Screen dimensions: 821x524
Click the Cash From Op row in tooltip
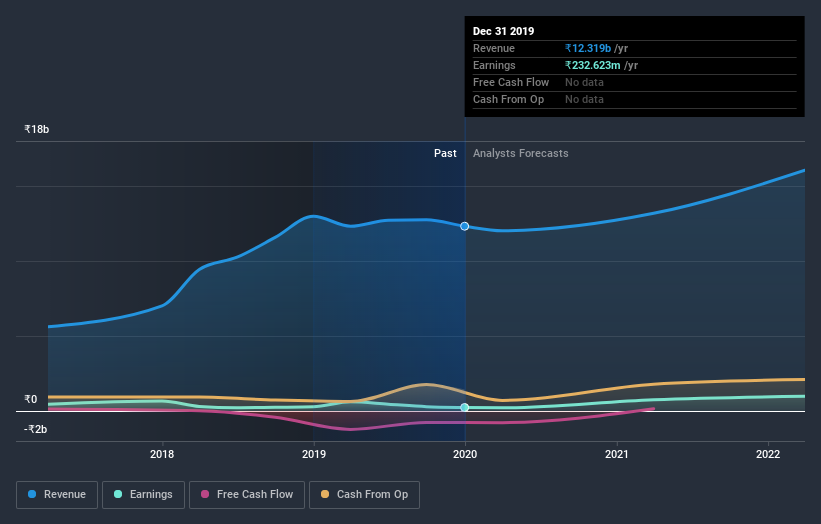pyautogui.click(x=635, y=99)
